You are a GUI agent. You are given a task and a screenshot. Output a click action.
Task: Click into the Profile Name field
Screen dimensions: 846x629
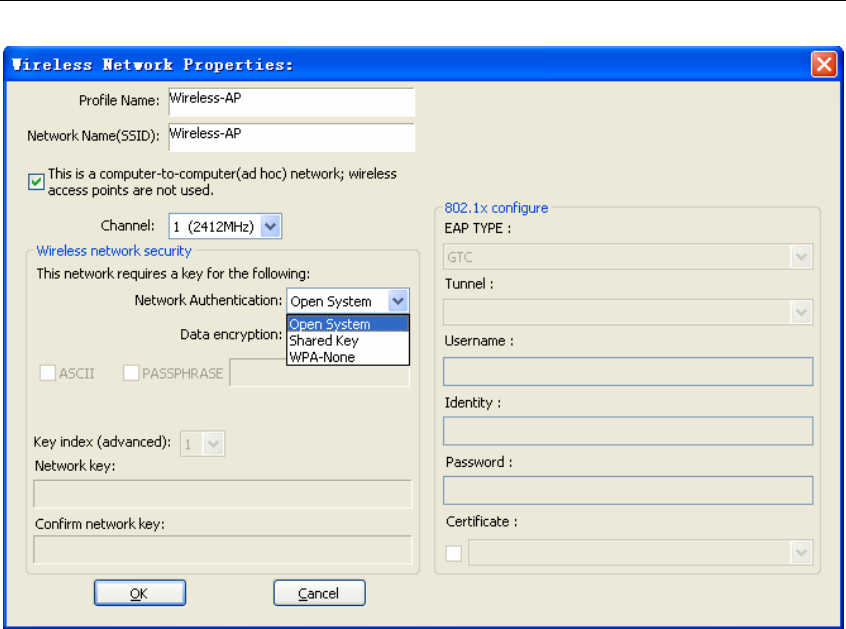tap(290, 101)
